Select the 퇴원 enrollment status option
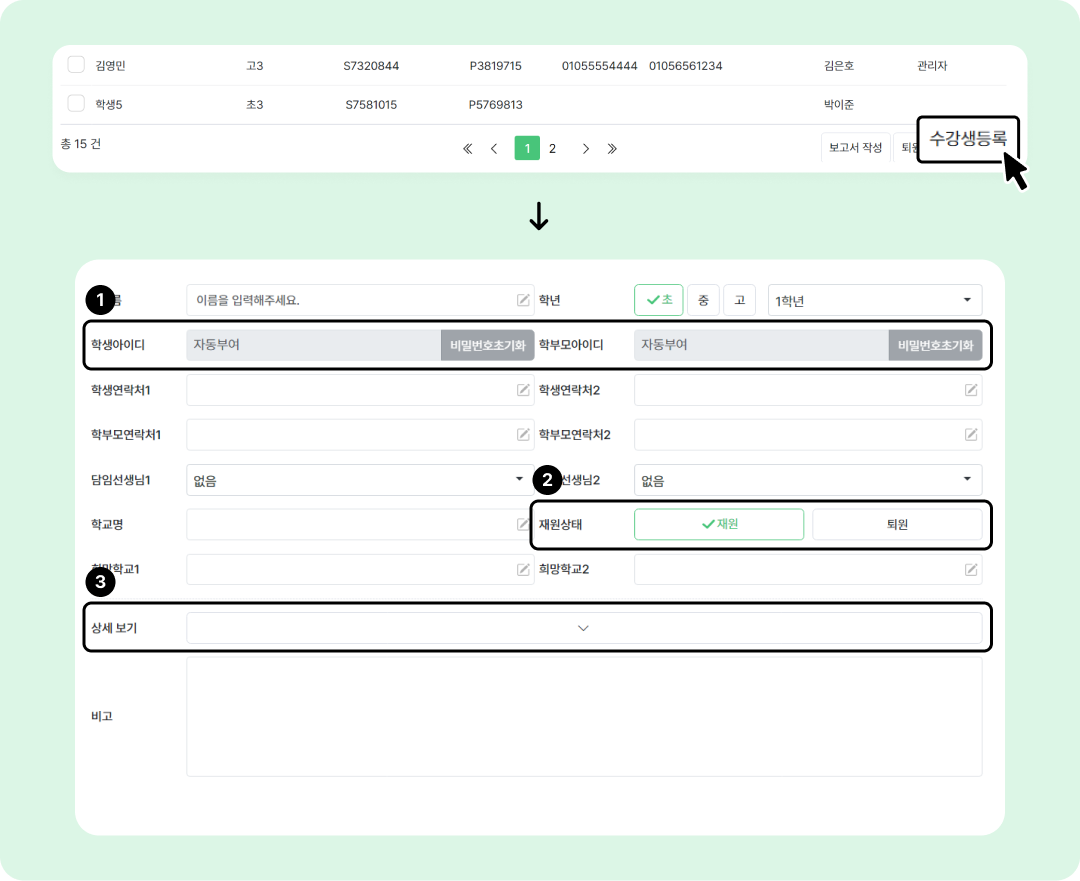The width and height of the screenshot is (1080, 881). pos(897,525)
